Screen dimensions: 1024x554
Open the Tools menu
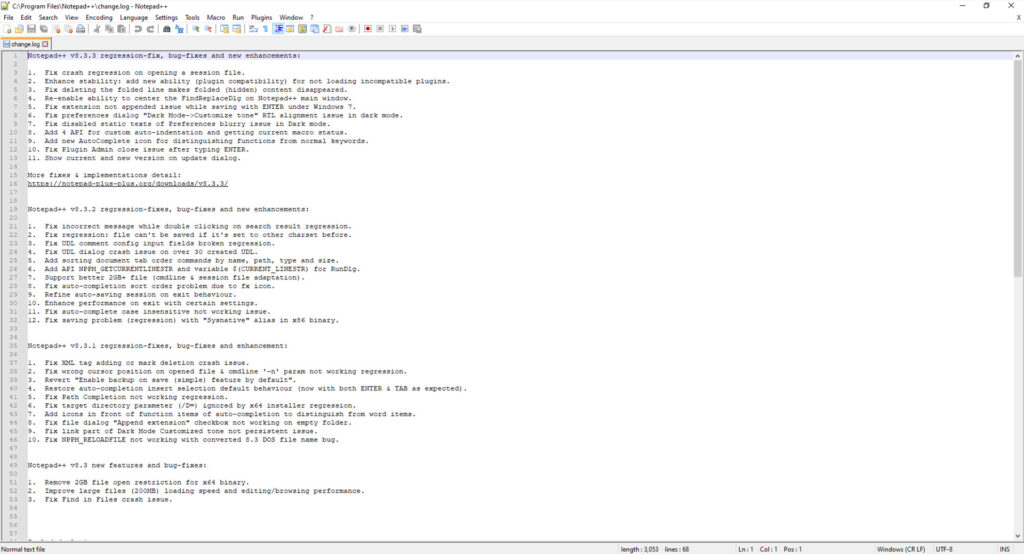(x=192, y=18)
